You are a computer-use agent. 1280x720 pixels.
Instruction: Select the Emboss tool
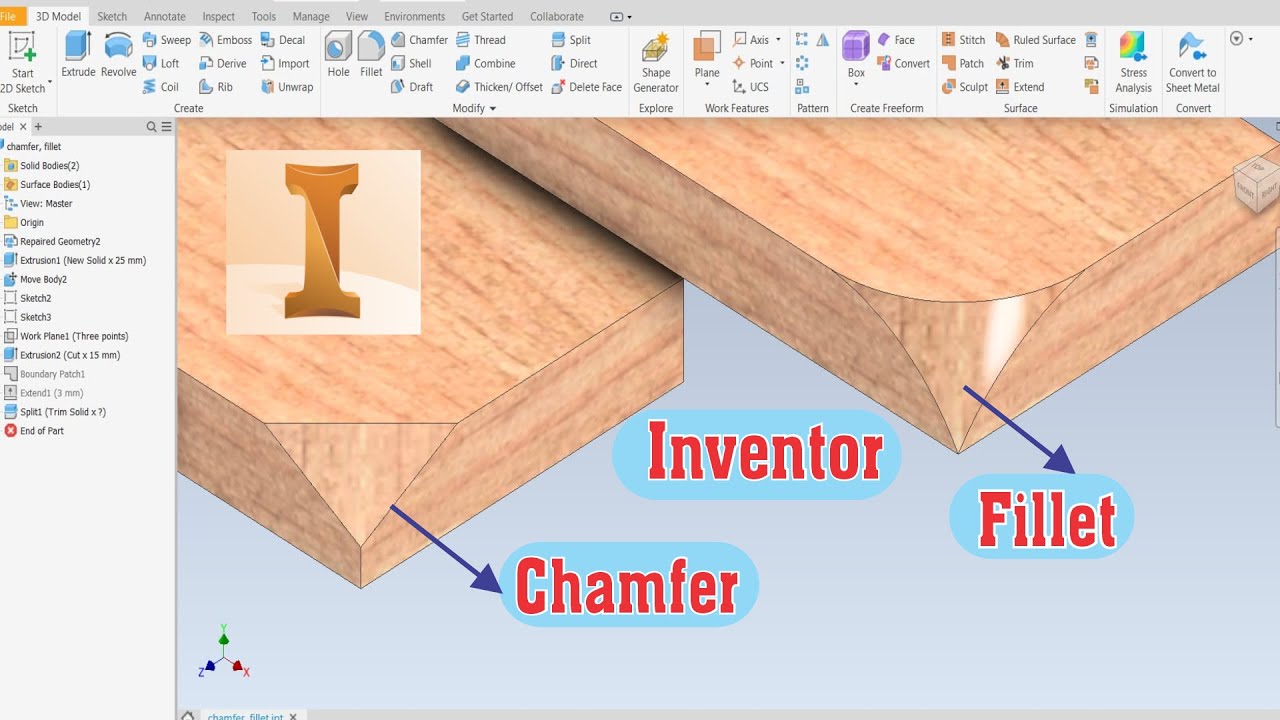[x=225, y=40]
